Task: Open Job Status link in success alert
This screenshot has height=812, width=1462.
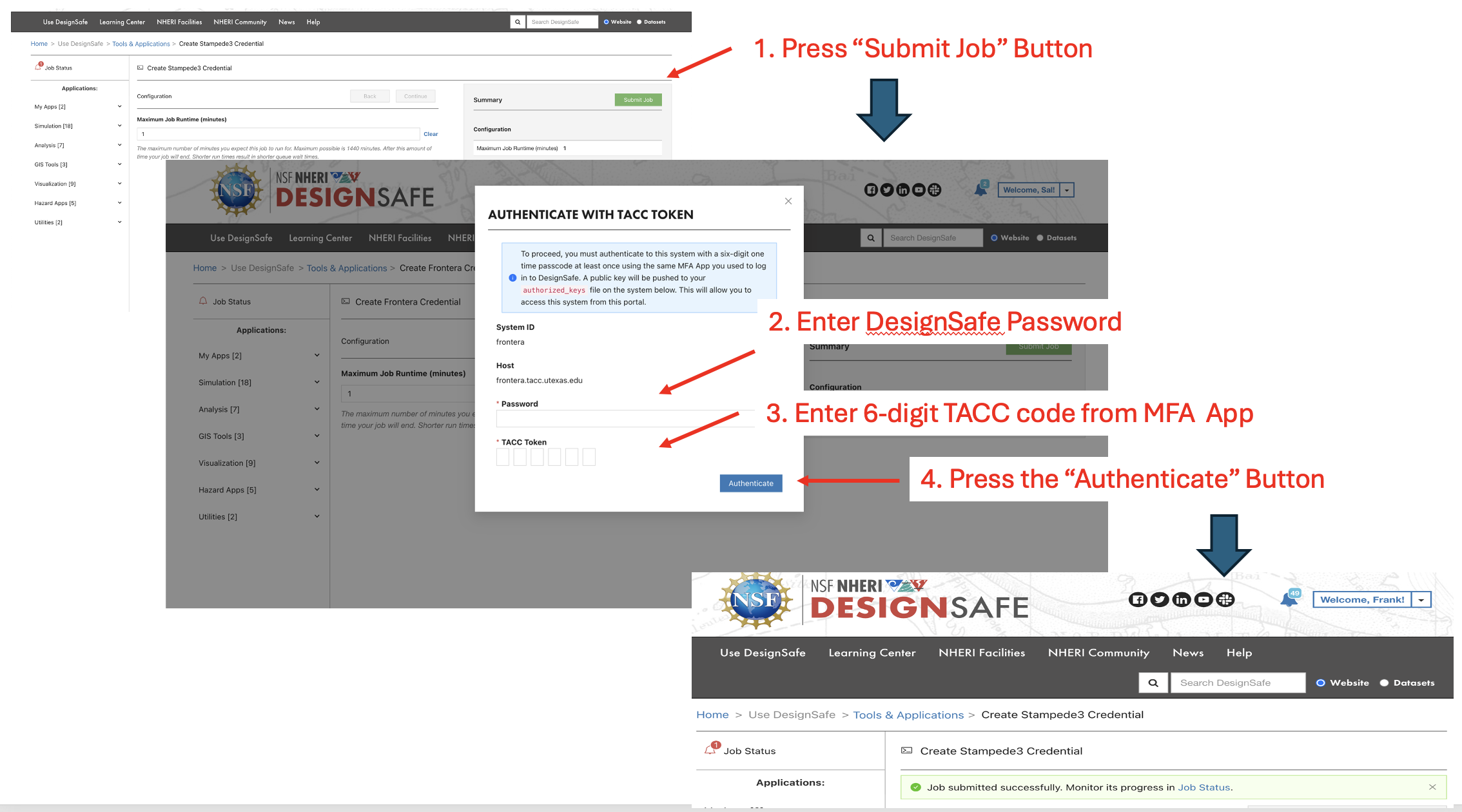Action: pyautogui.click(x=1204, y=788)
